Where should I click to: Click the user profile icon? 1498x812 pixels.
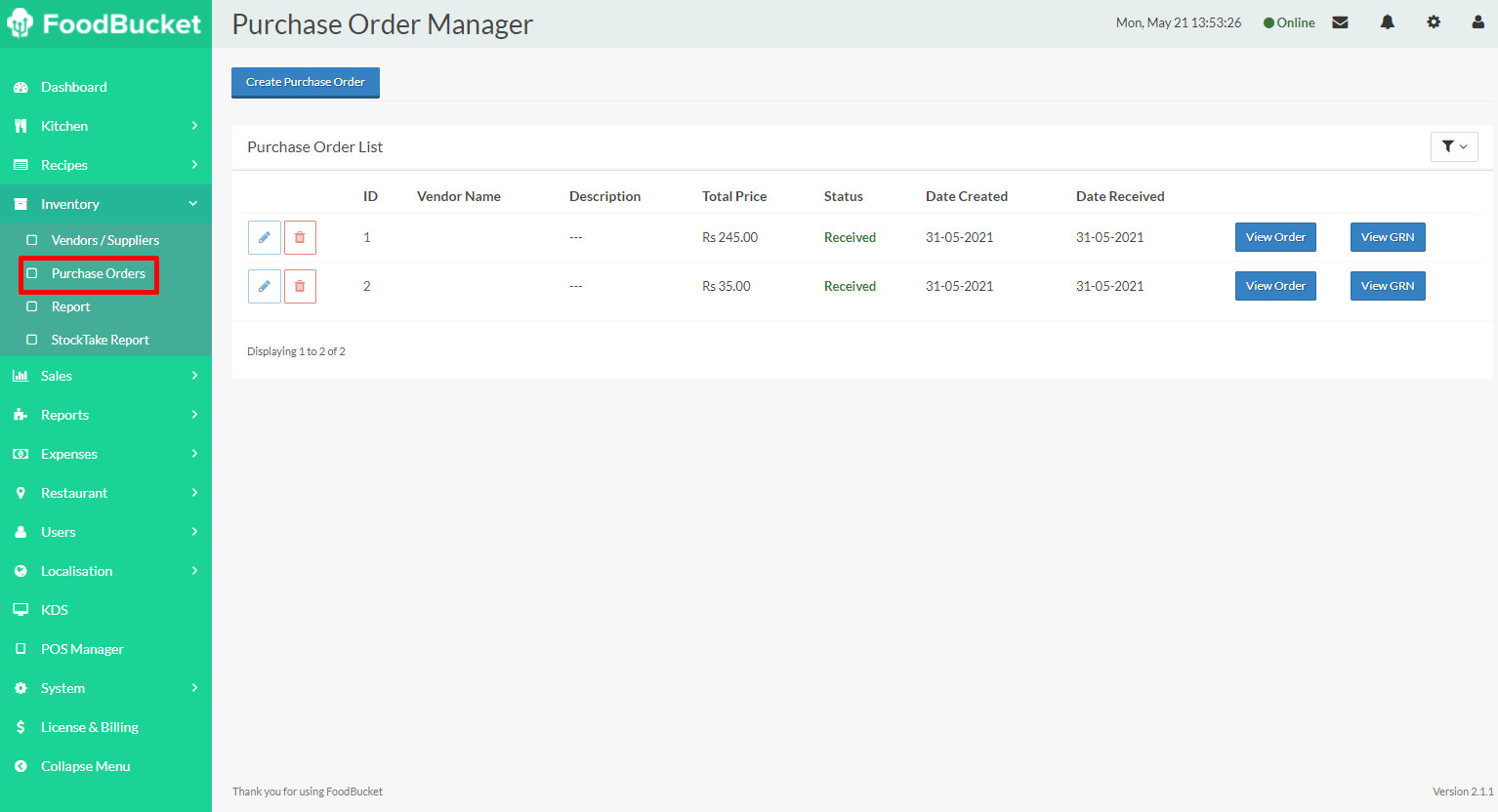1477,22
